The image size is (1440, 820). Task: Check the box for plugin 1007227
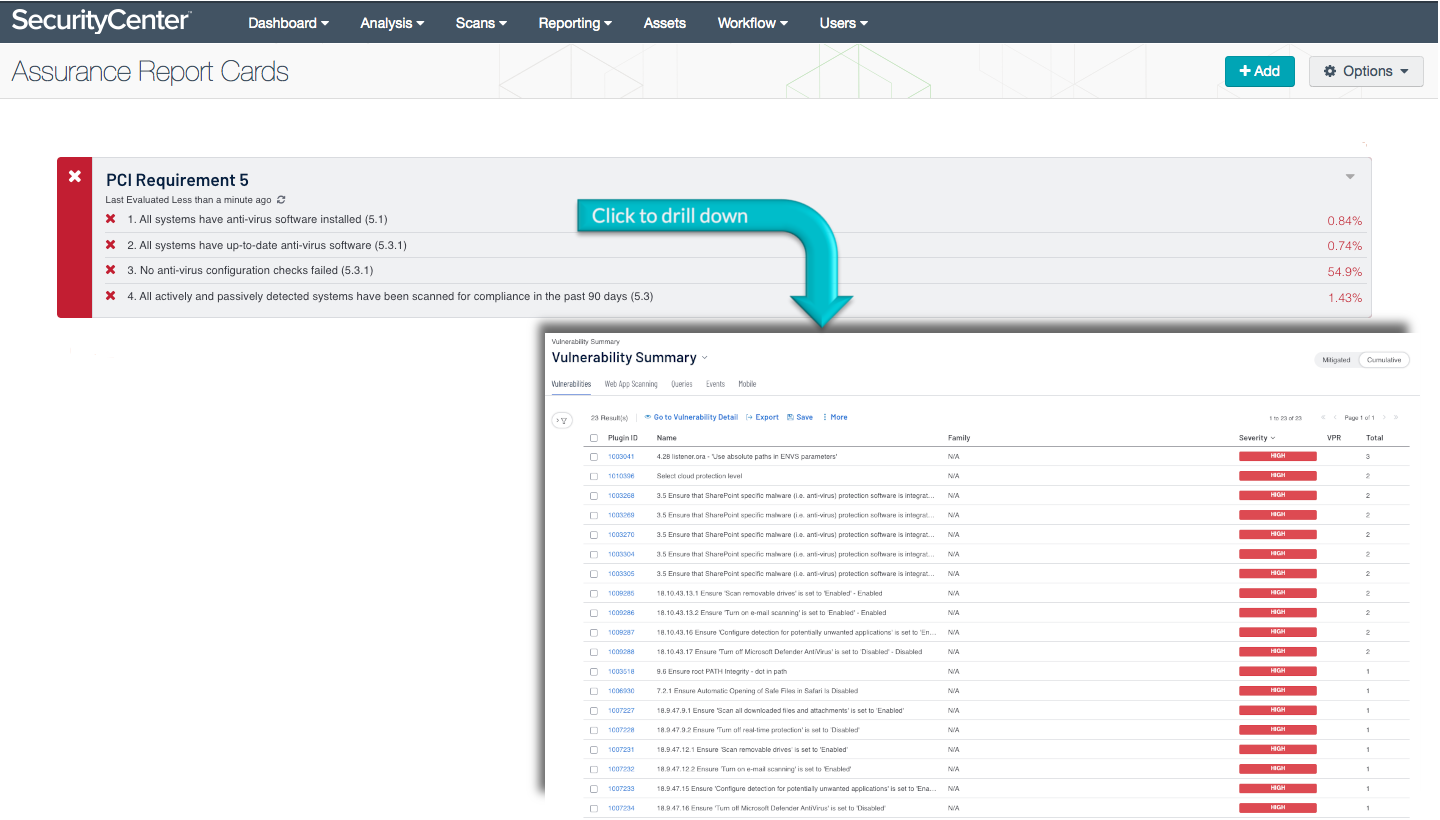(594, 710)
